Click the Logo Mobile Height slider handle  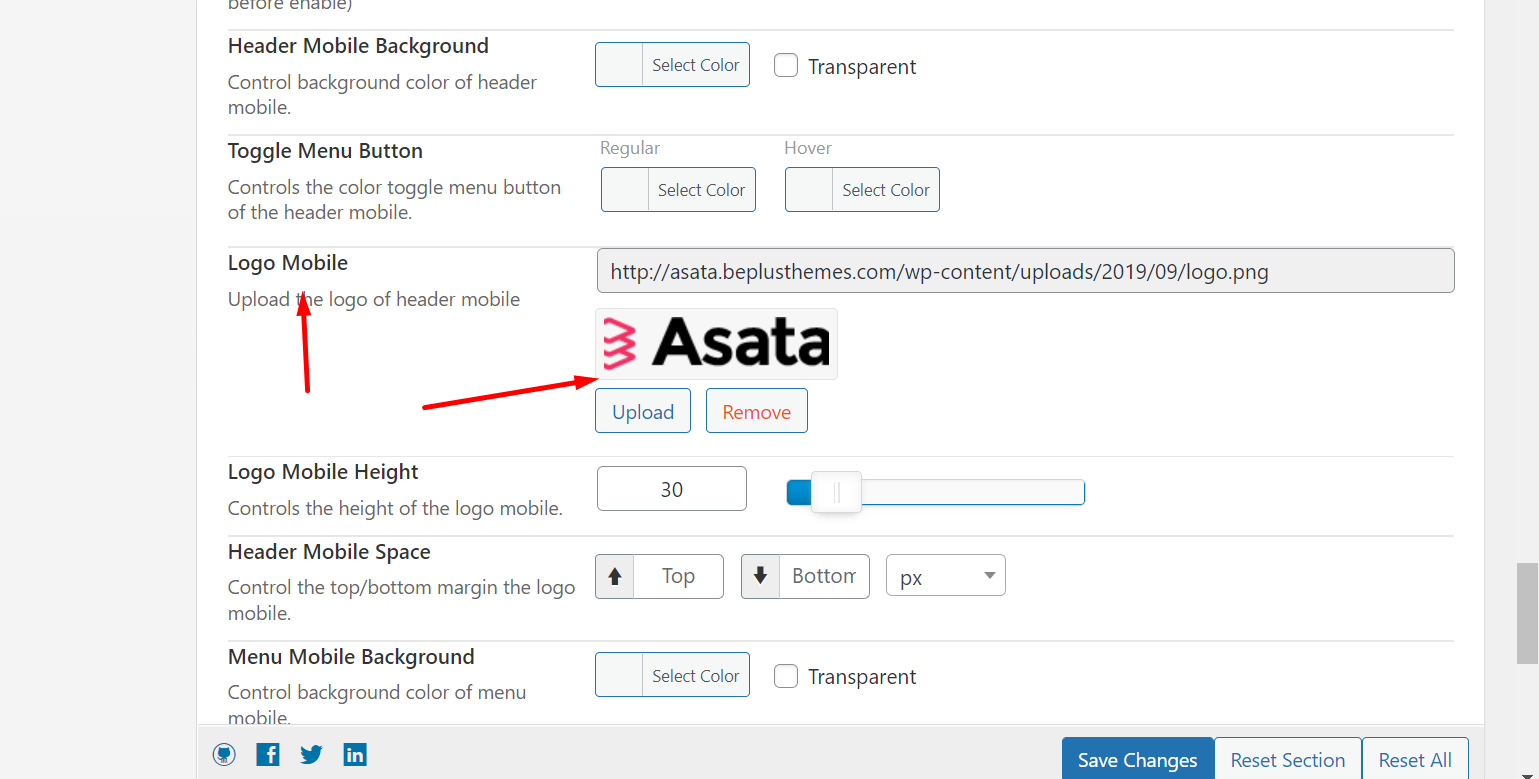(x=836, y=492)
